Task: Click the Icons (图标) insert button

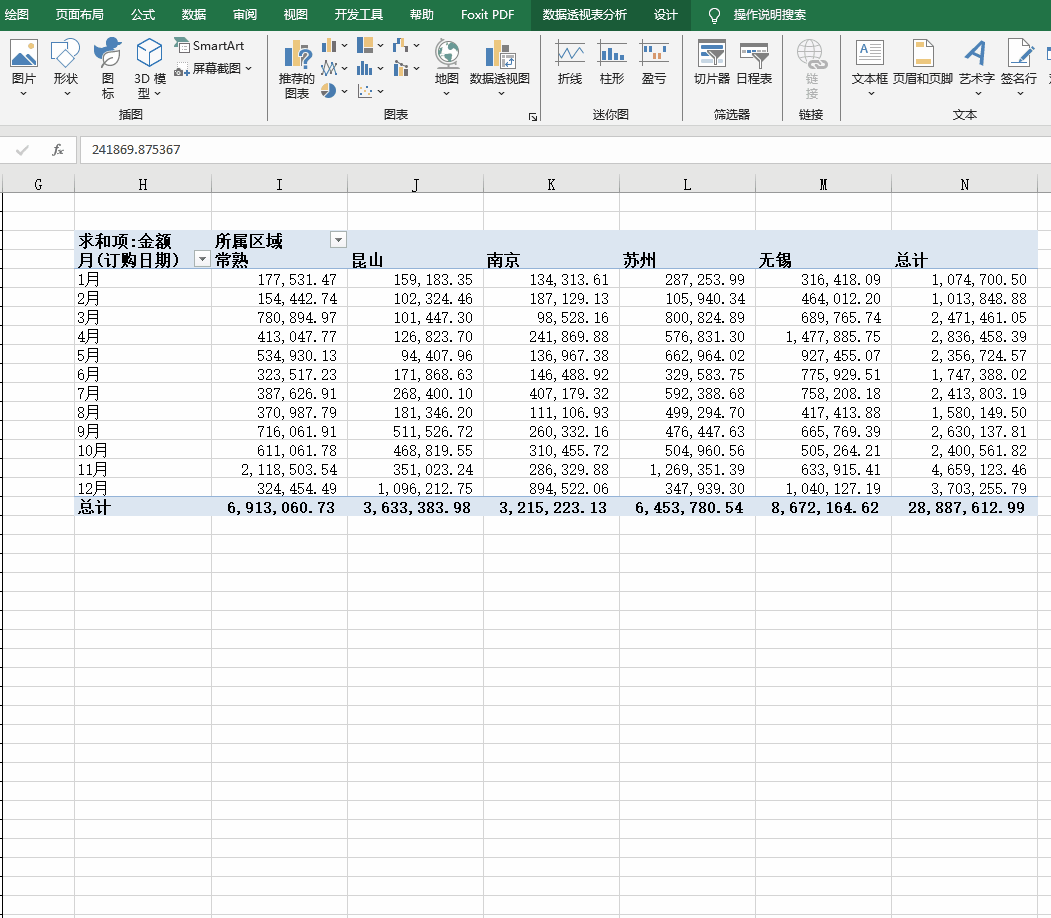Action: coord(108,68)
